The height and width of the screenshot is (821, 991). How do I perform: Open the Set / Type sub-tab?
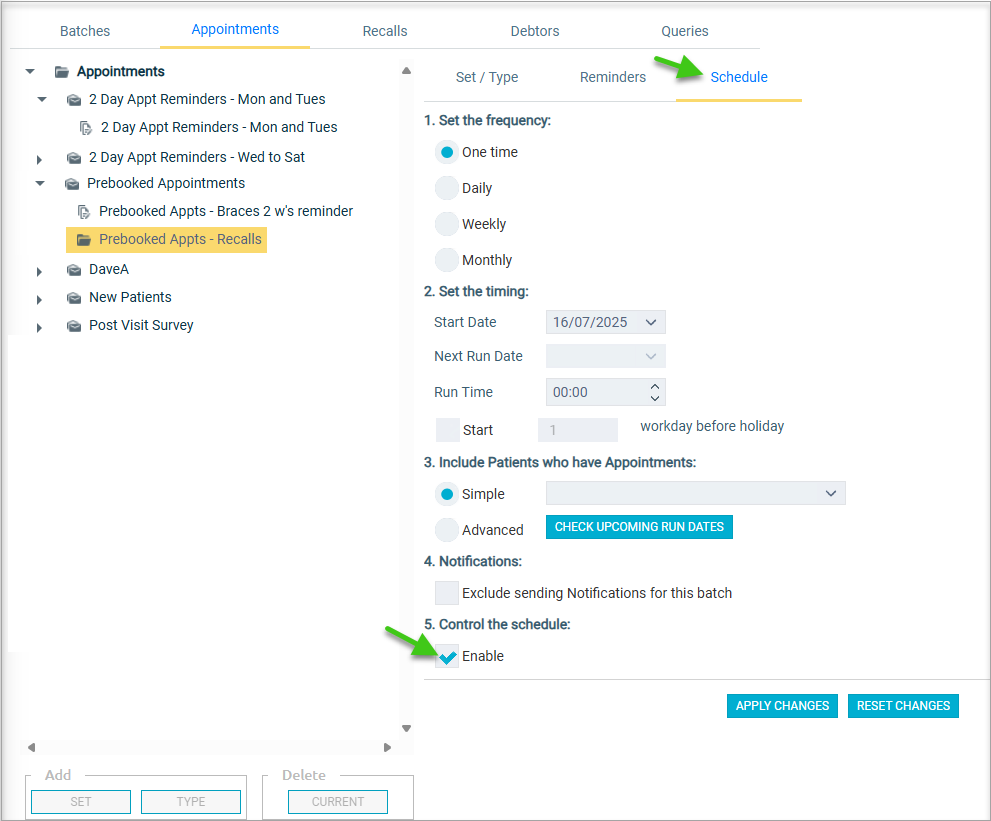click(487, 77)
